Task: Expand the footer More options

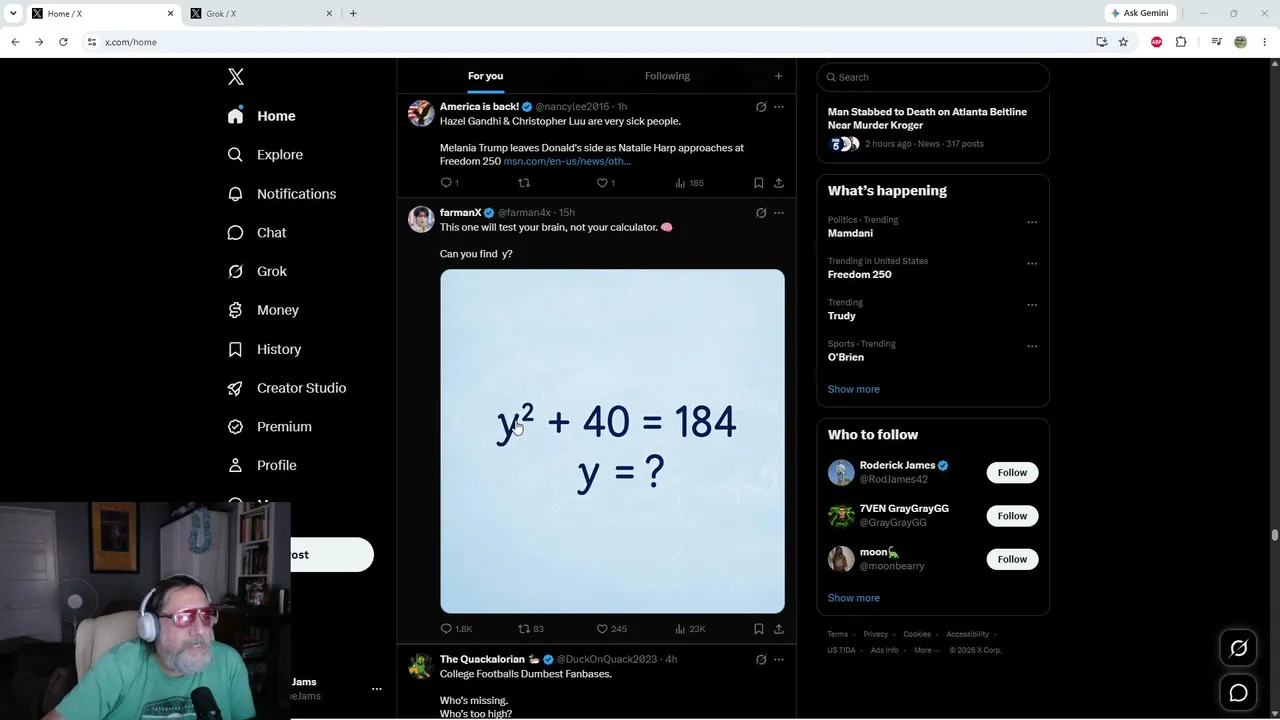Action: pos(927,650)
